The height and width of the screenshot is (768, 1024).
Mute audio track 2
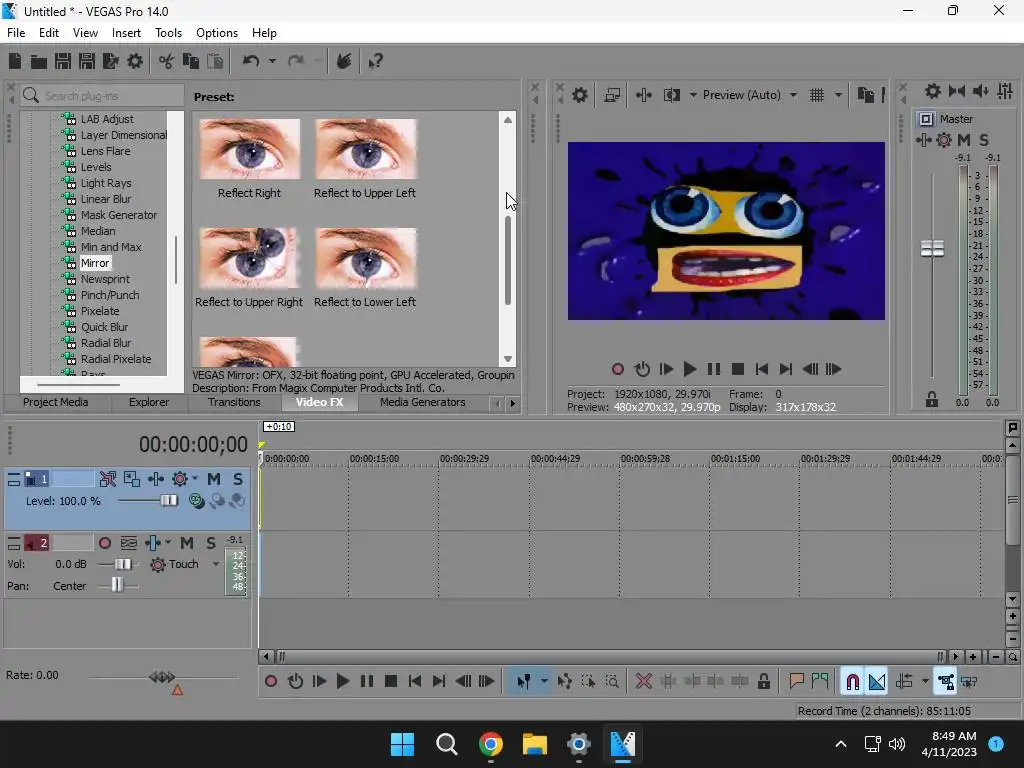(x=187, y=543)
